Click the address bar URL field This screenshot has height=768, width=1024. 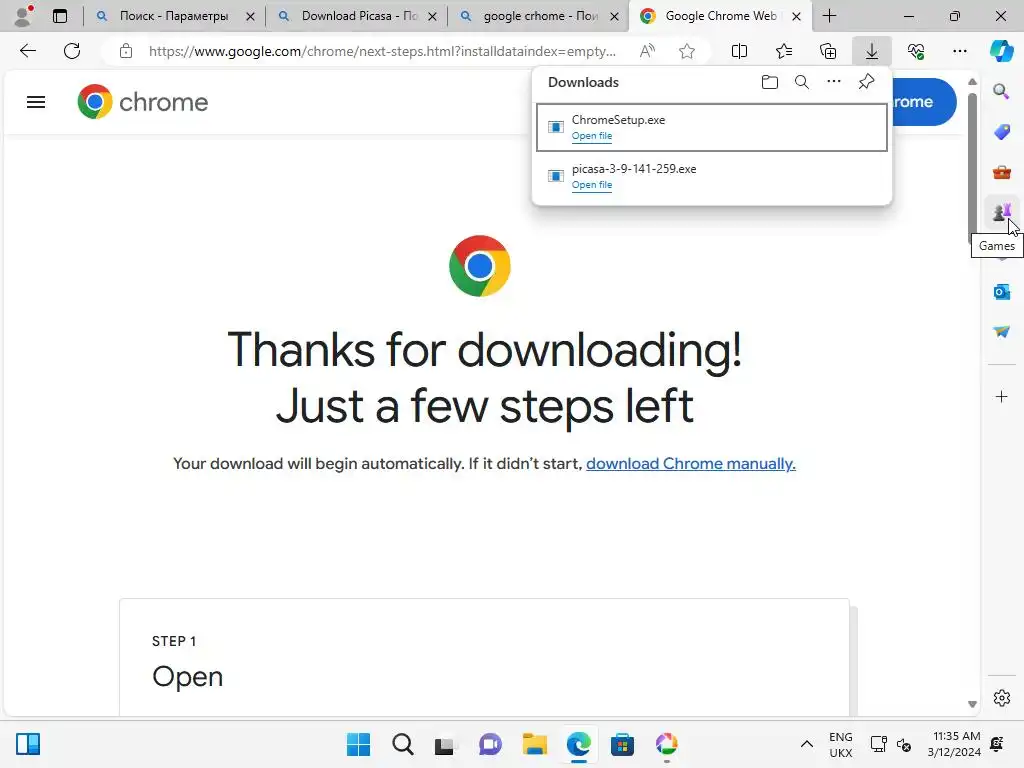[x=382, y=51]
